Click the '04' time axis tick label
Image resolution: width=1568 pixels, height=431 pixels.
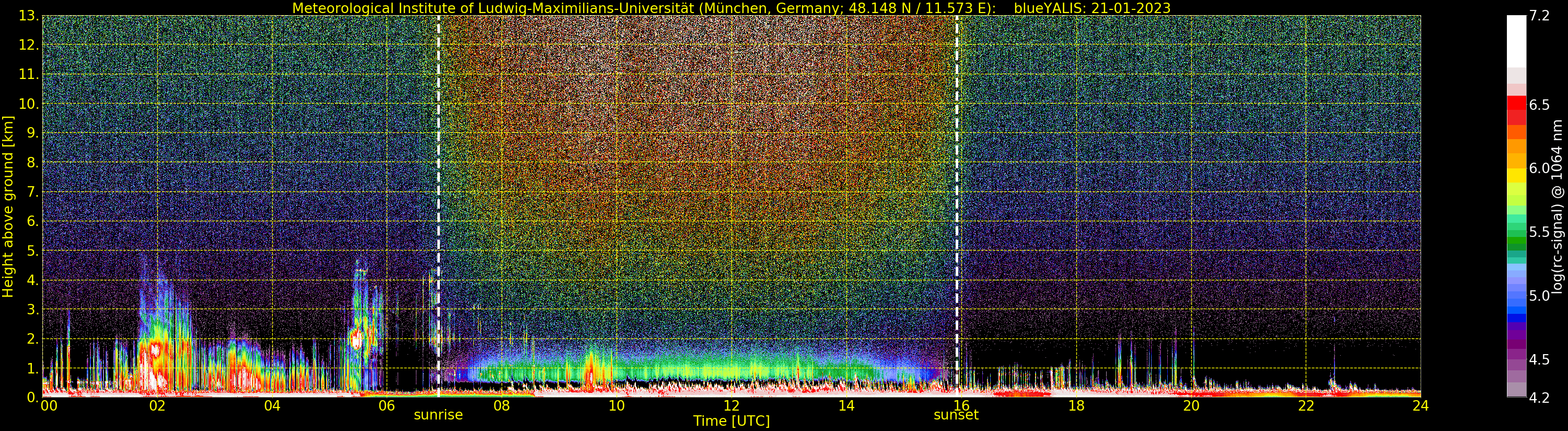(x=272, y=405)
